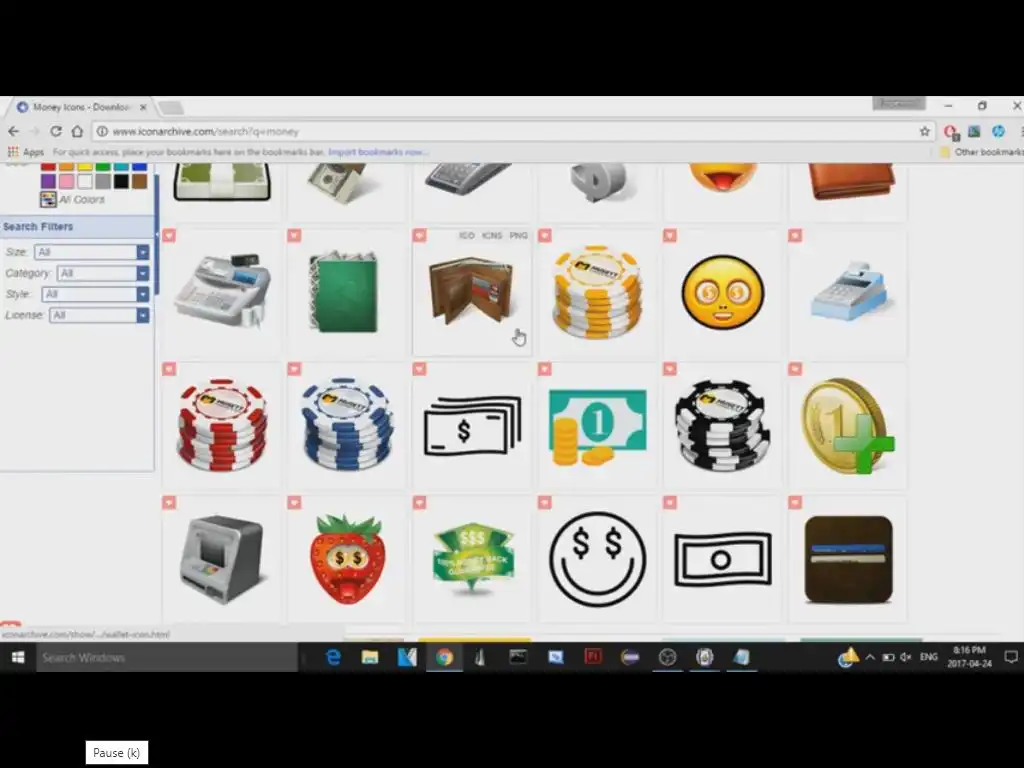This screenshot has width=1024, height=768.
Task: Favorite the strawberry icon via heart
Action: (x=295, y=502)
